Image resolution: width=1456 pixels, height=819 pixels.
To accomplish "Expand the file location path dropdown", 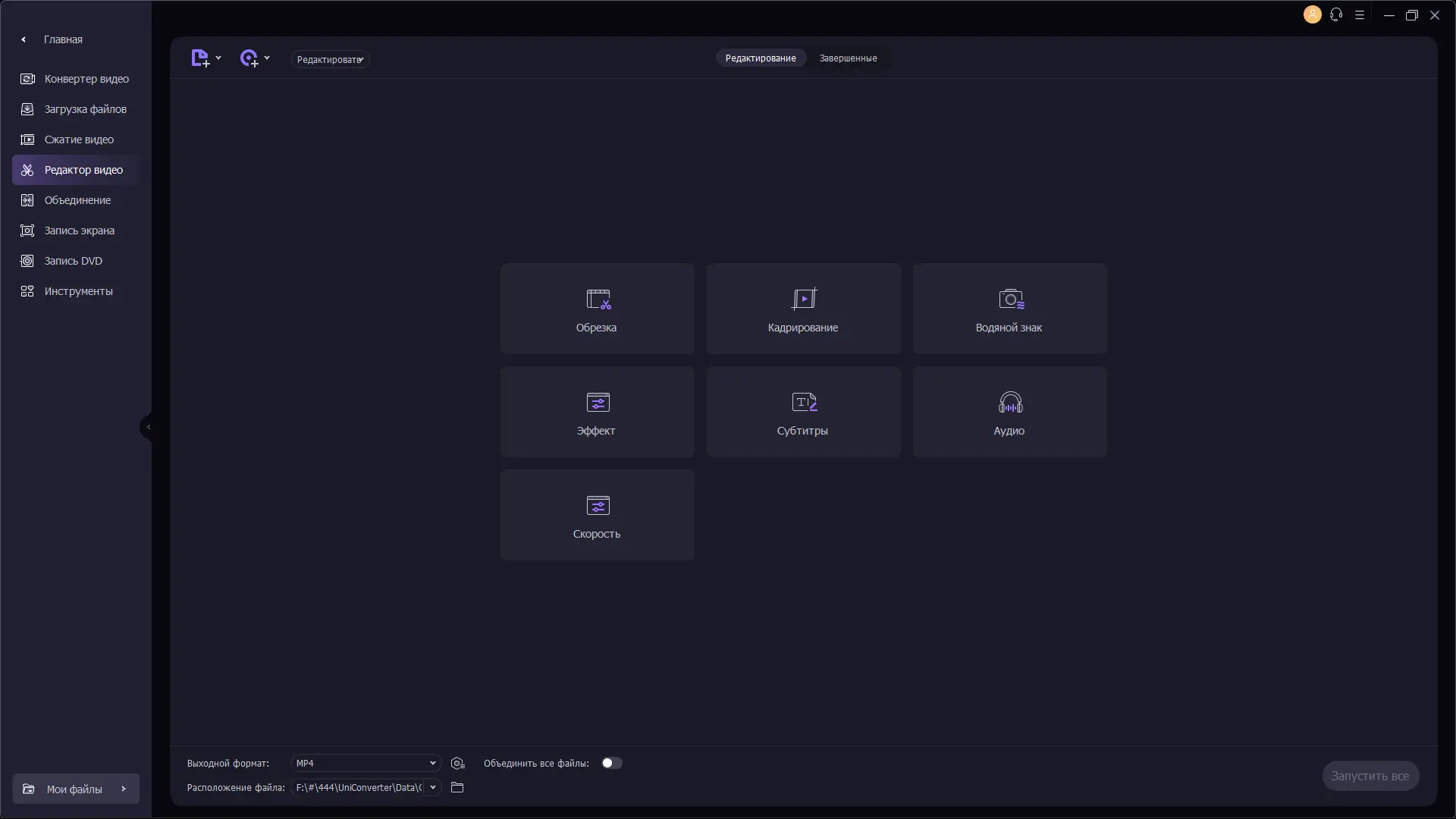I will pos(432,788).
